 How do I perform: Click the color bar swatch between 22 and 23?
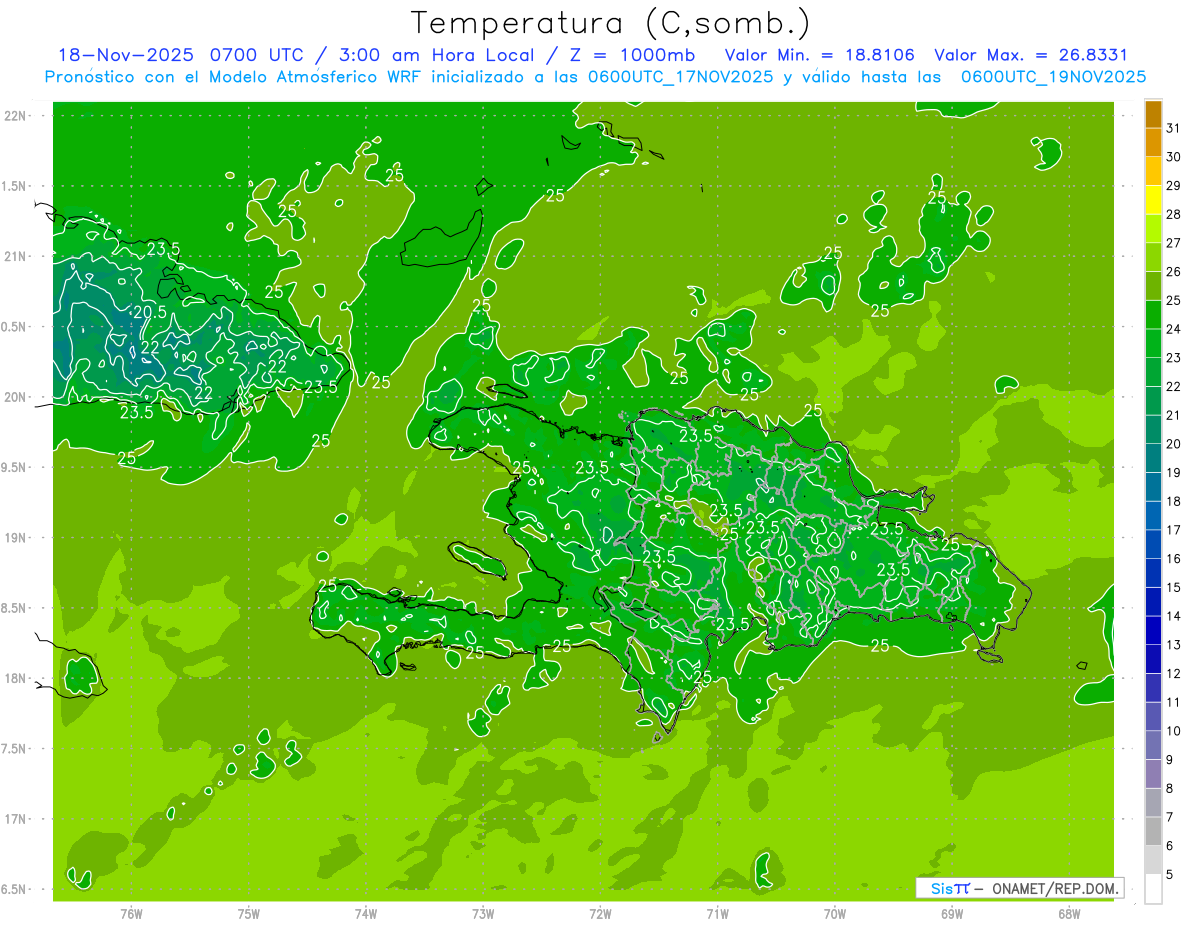click(1153, 372)
